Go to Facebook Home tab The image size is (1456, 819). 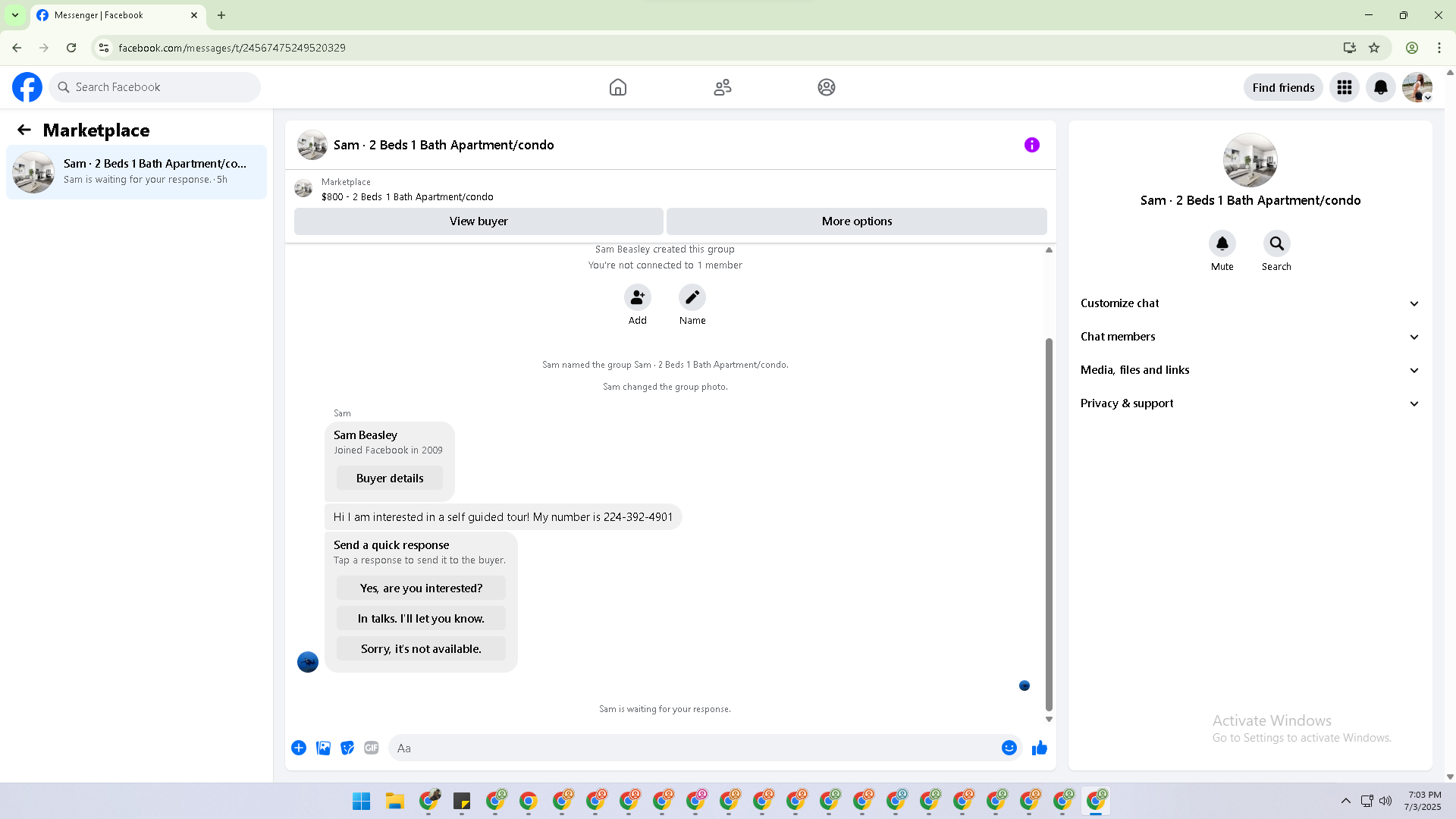[617, 87]
